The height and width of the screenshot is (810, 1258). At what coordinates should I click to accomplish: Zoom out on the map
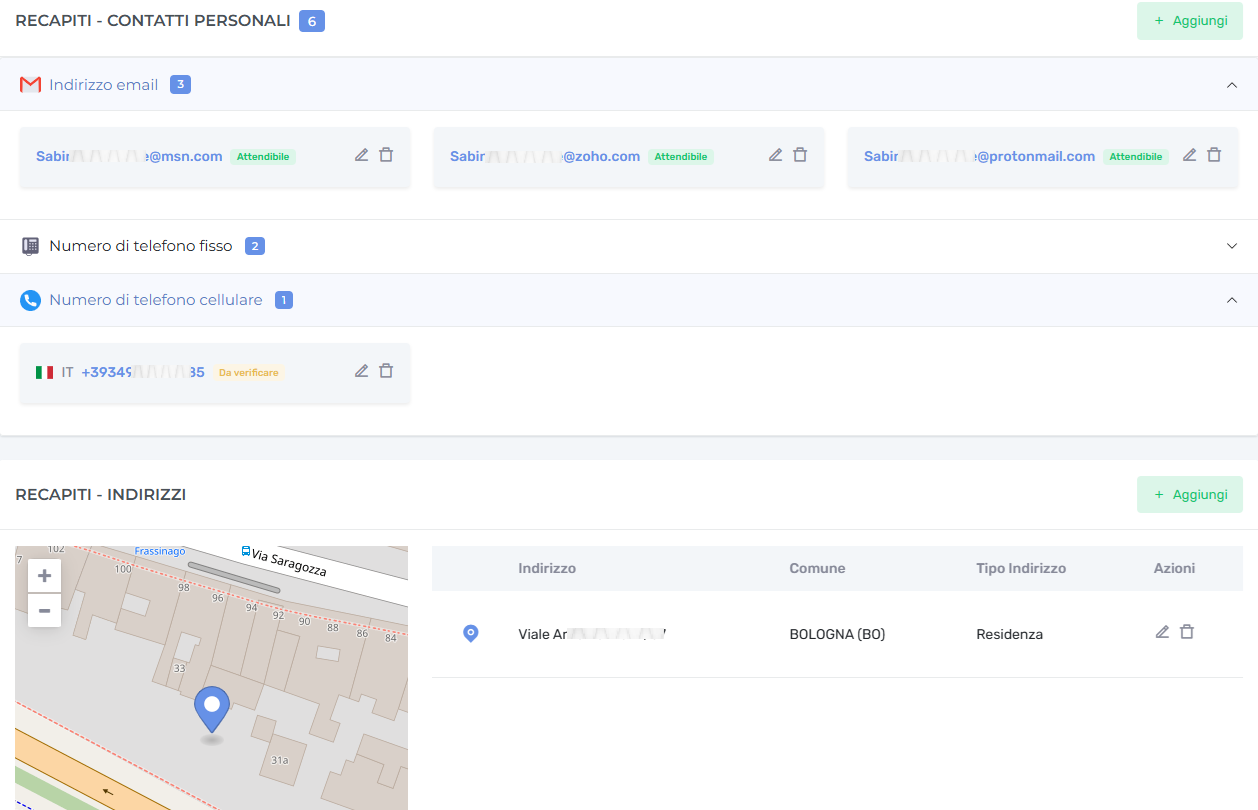coord(44,610)
